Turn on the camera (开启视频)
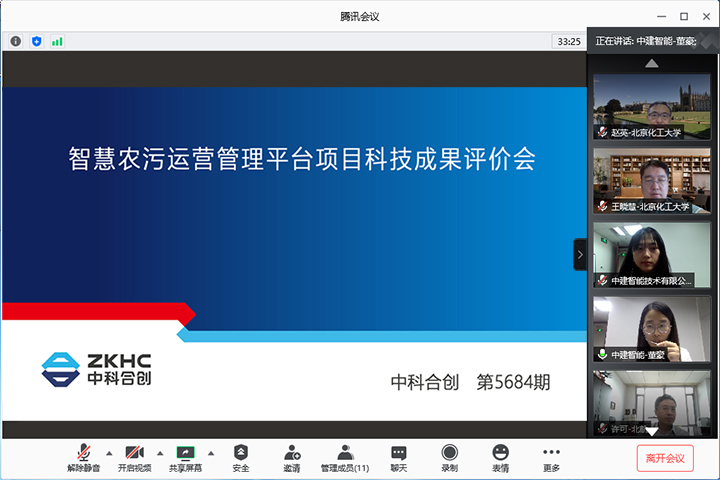720x480 pixels. tap(134, 453)
